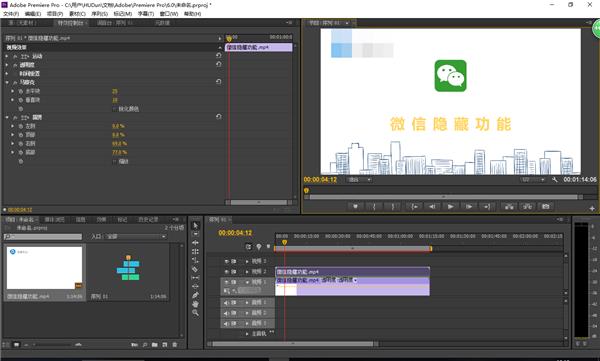Click the New Bin folder icon in project panel
The image size is (600, 361).
click(x=155, y=345)
